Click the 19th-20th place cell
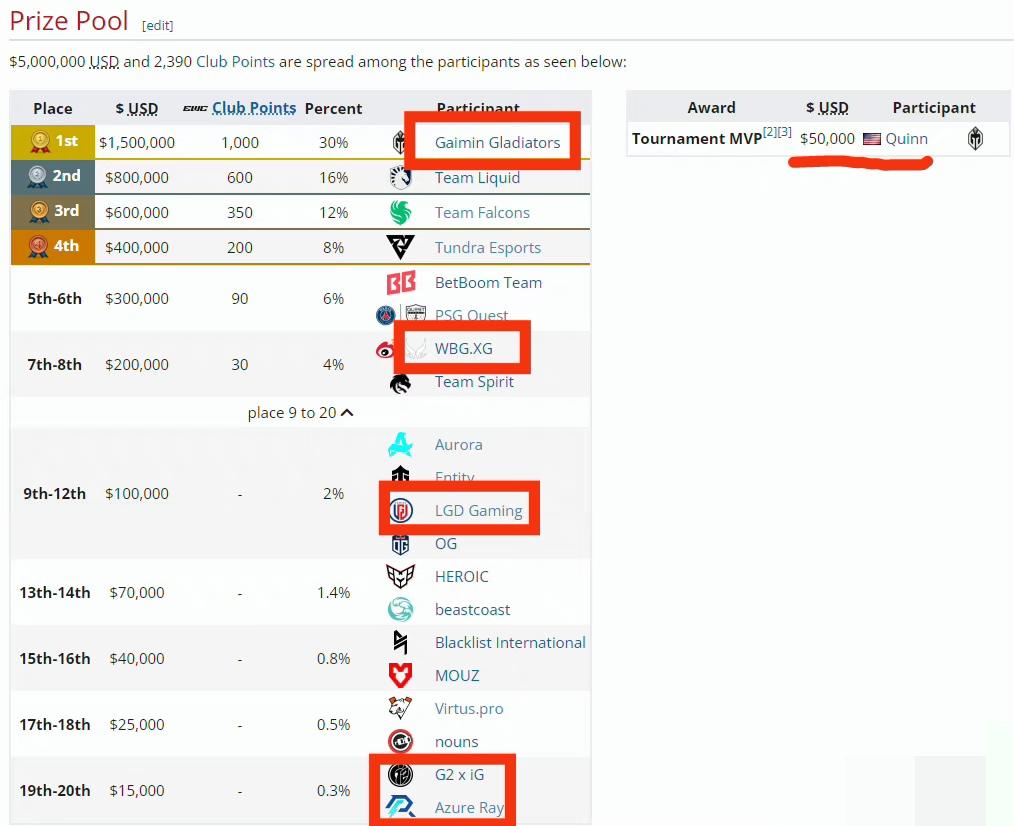The width and height of the screenshot is (1014, 826). point(54,791)
